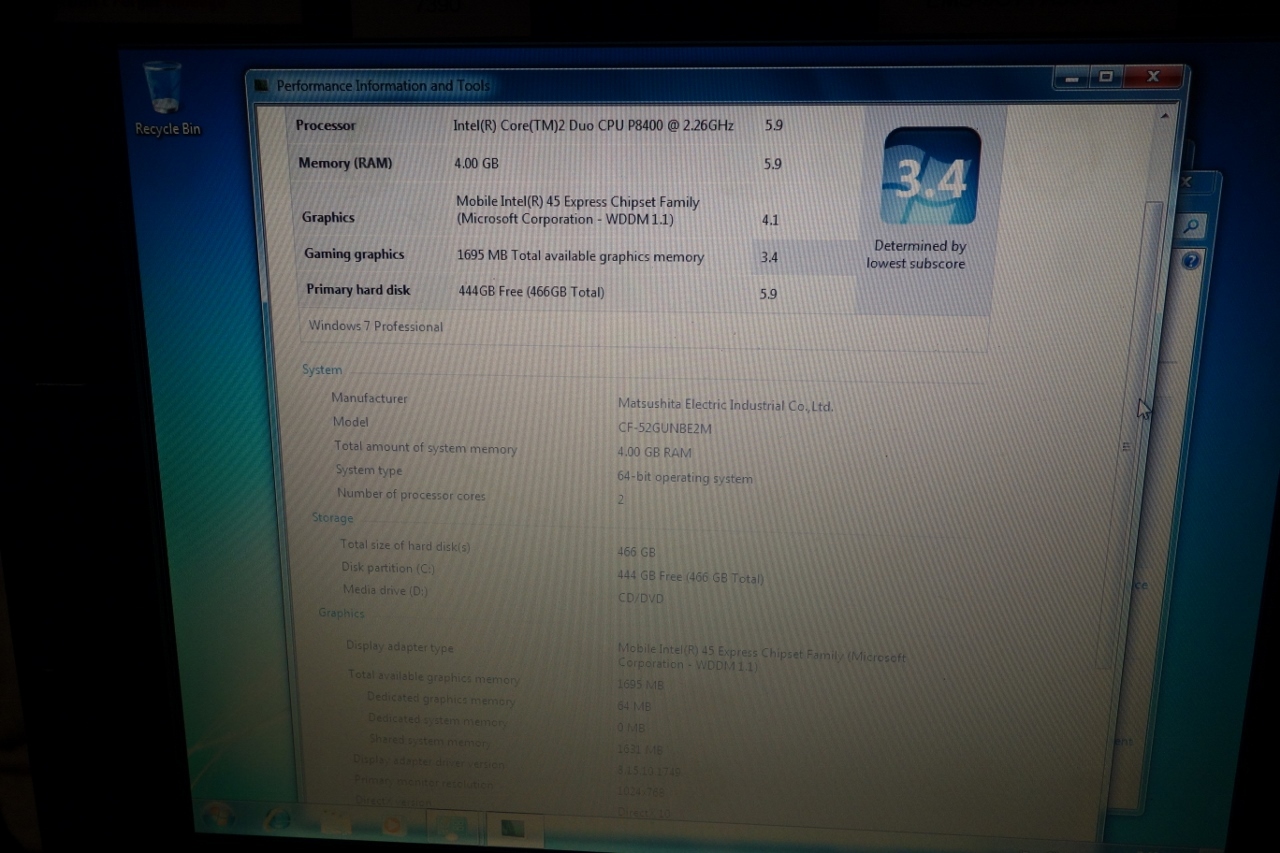Open the Recycle Bin desktop icon
Image resolution: width=1280 pixels, height=853 pixels.
click(166, 98)
